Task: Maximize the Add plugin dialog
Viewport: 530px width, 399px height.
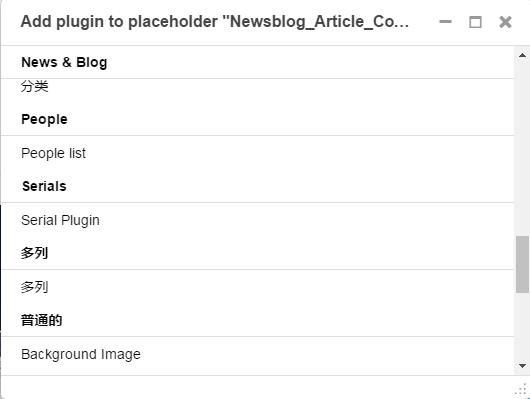Action: (475, 22)
